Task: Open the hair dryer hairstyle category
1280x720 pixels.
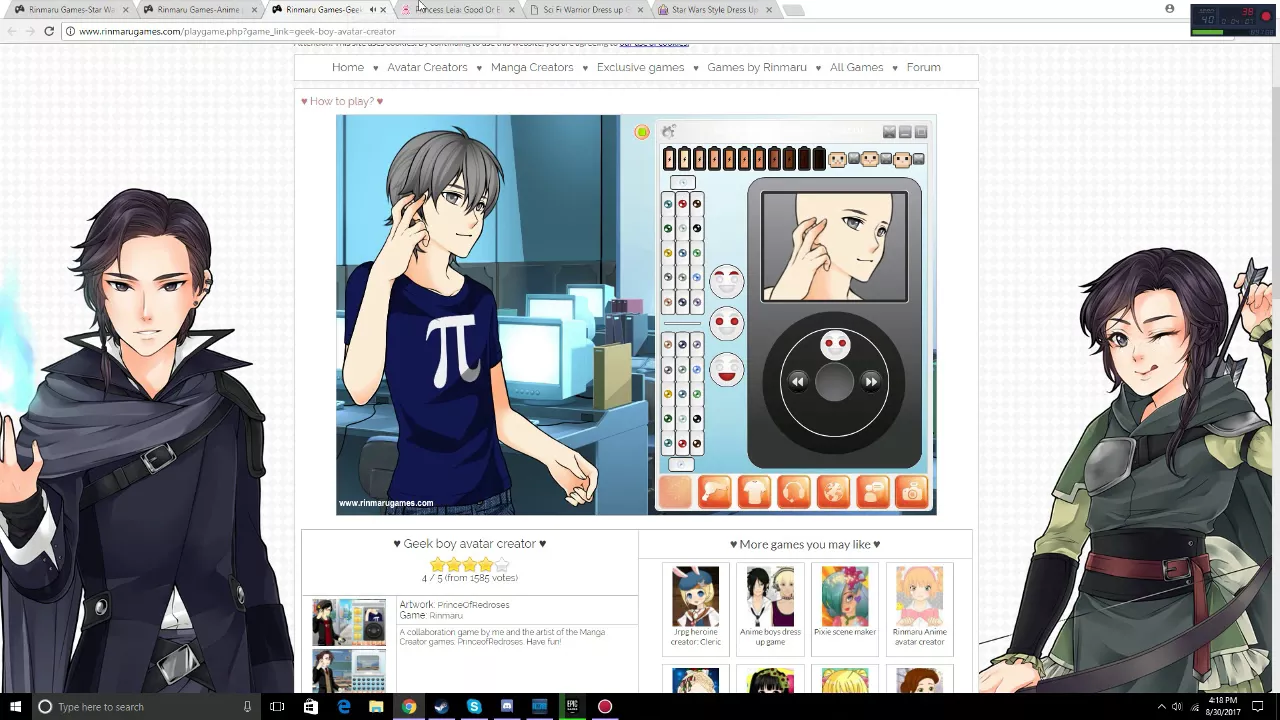Action: 714,492
